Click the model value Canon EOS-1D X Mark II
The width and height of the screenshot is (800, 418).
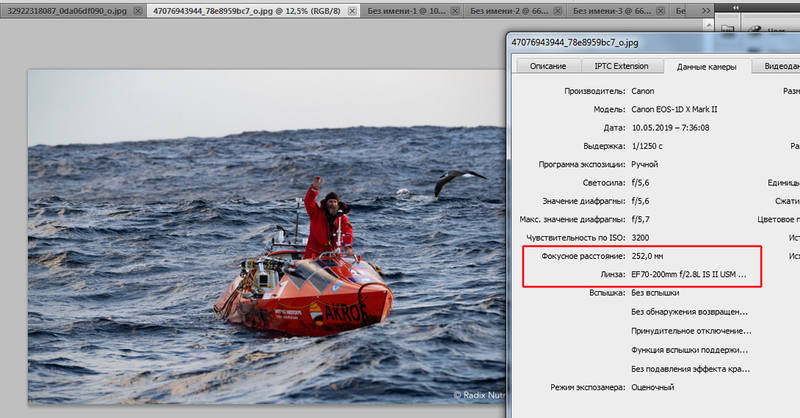[x=674, y=109]
